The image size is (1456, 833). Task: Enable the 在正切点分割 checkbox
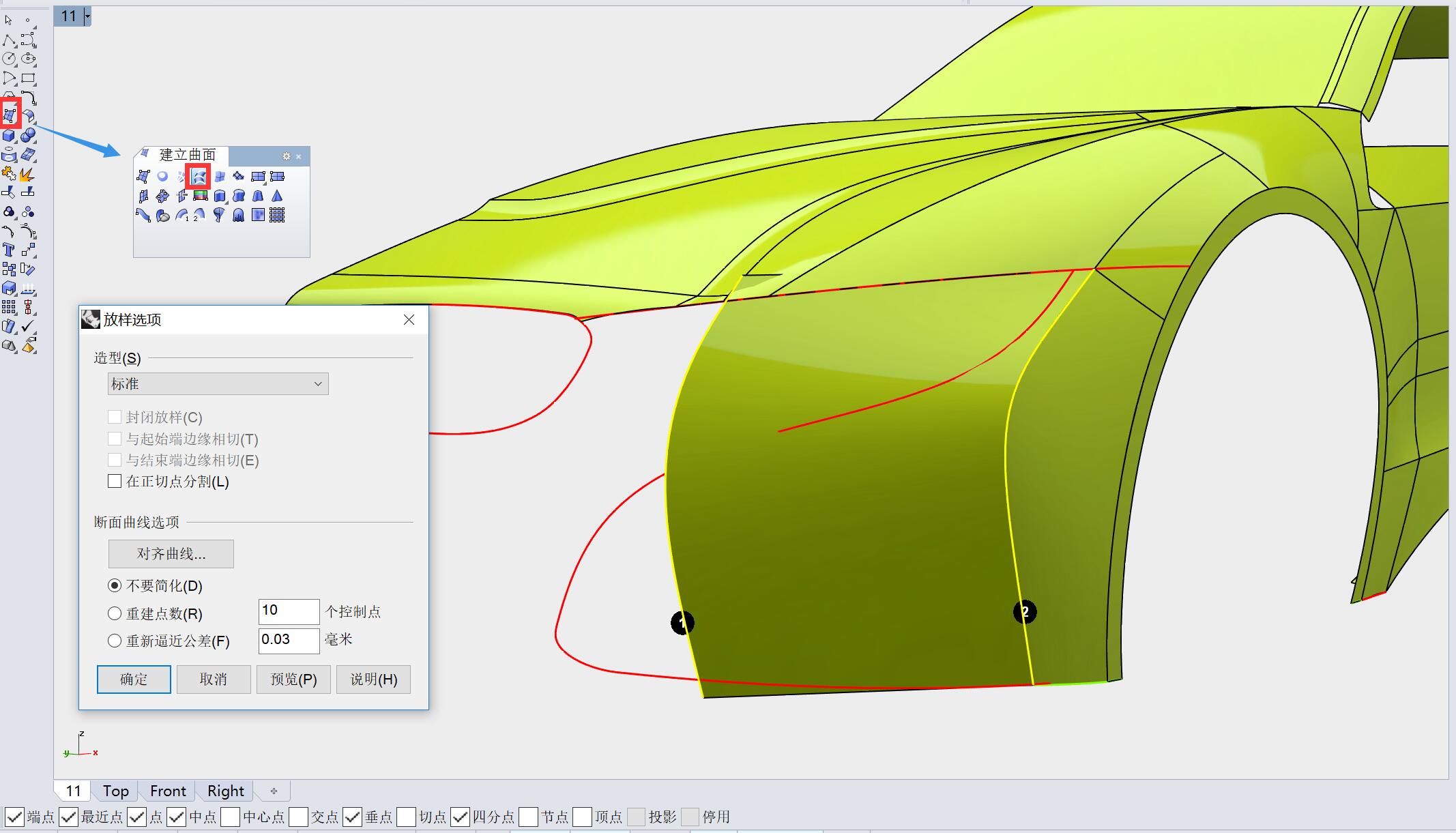click(115, 481)
